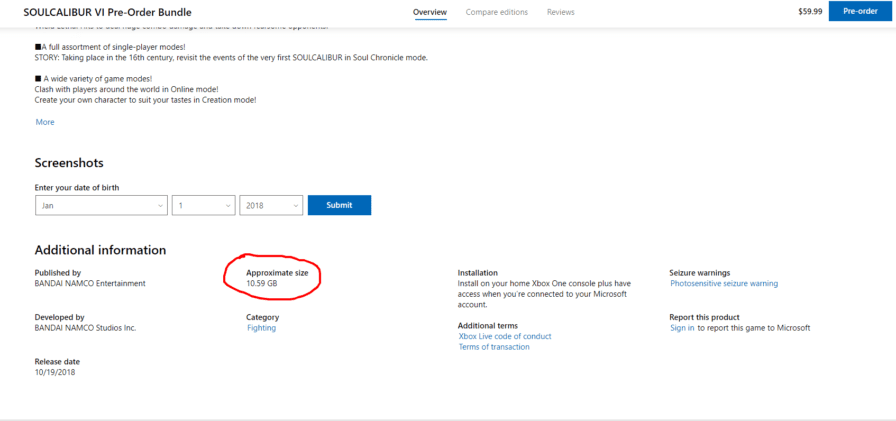Expand description with More link
The width and height of the screenshot is (896, 421).
pyautogui.click(x=45, y=122)
